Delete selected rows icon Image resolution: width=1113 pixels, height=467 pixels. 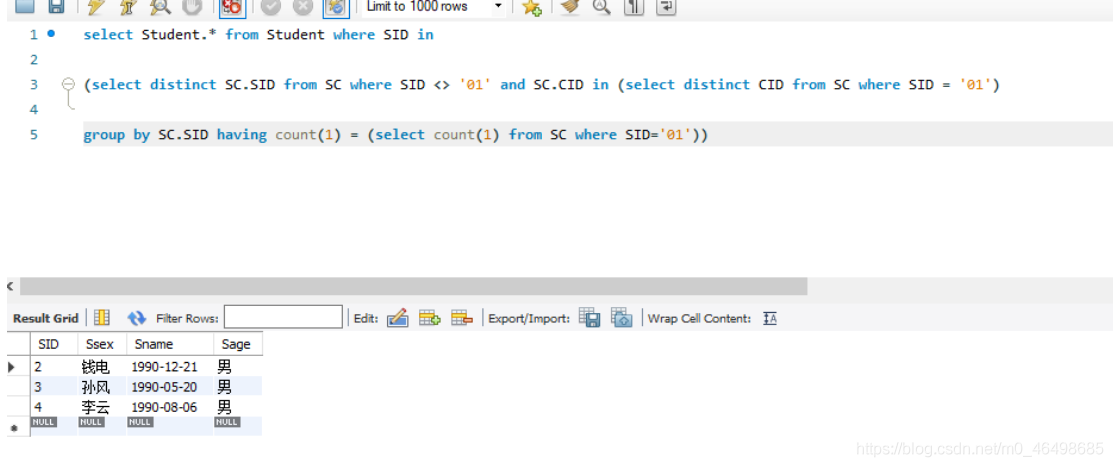[461, 318]
